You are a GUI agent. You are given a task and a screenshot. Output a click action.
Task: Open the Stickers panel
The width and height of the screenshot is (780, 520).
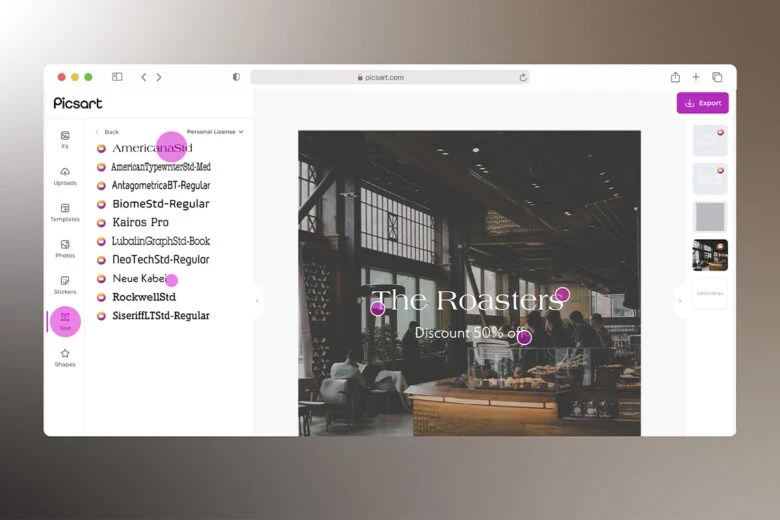pyautogui.click(x=65, y=285)
